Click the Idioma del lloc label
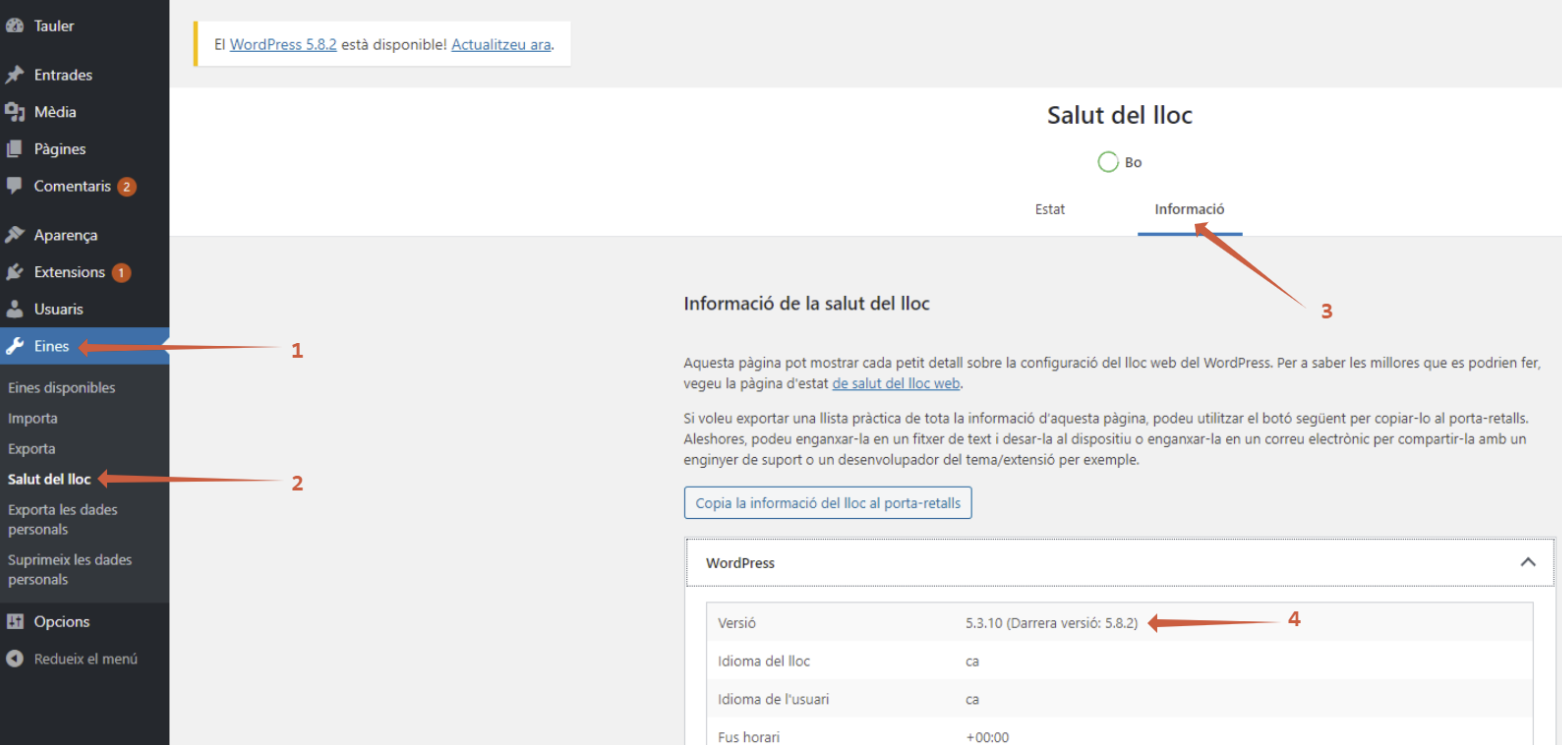The width and height of the screenshot is (1562, 745). 764,661
